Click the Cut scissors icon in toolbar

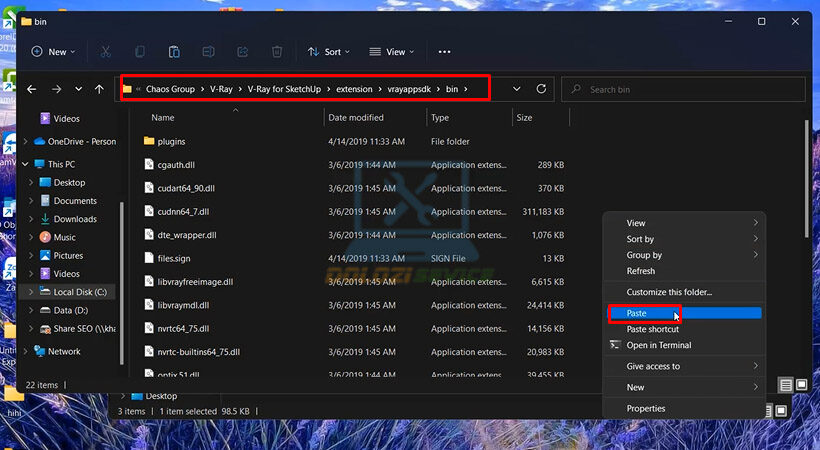(106, 52)
